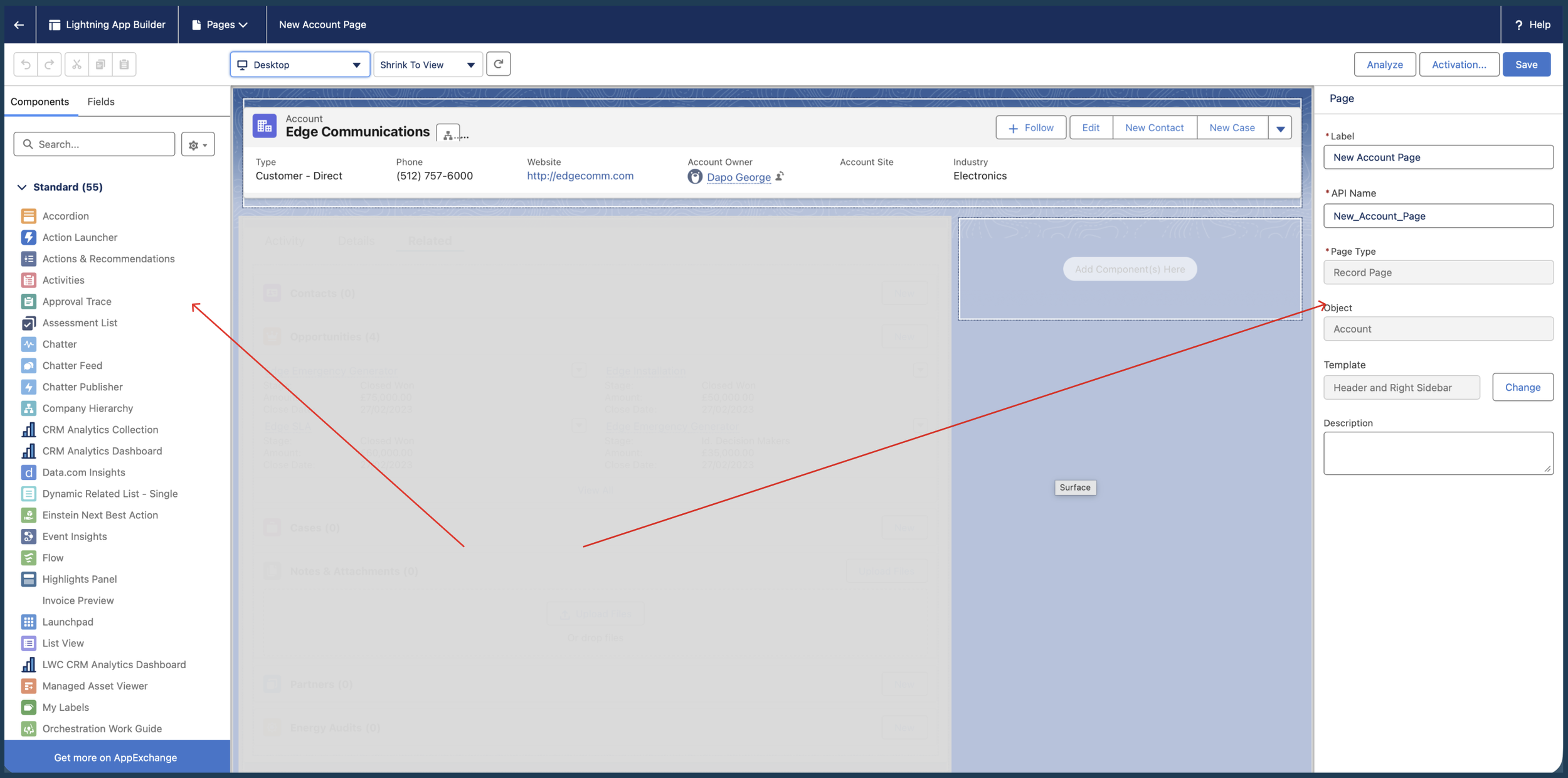Click the Change template button
This screenshot has width=1568, height=778.
click(1522, 388)
